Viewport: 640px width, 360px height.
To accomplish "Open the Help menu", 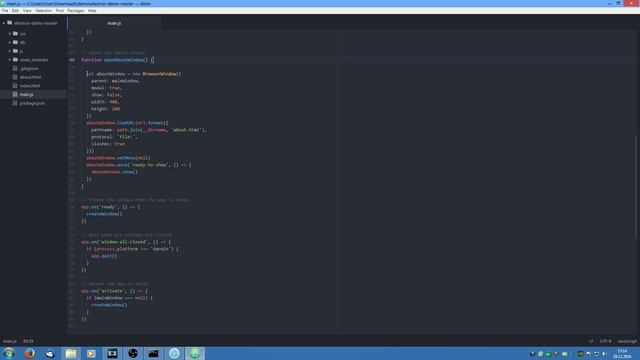I will pos(92,11).
